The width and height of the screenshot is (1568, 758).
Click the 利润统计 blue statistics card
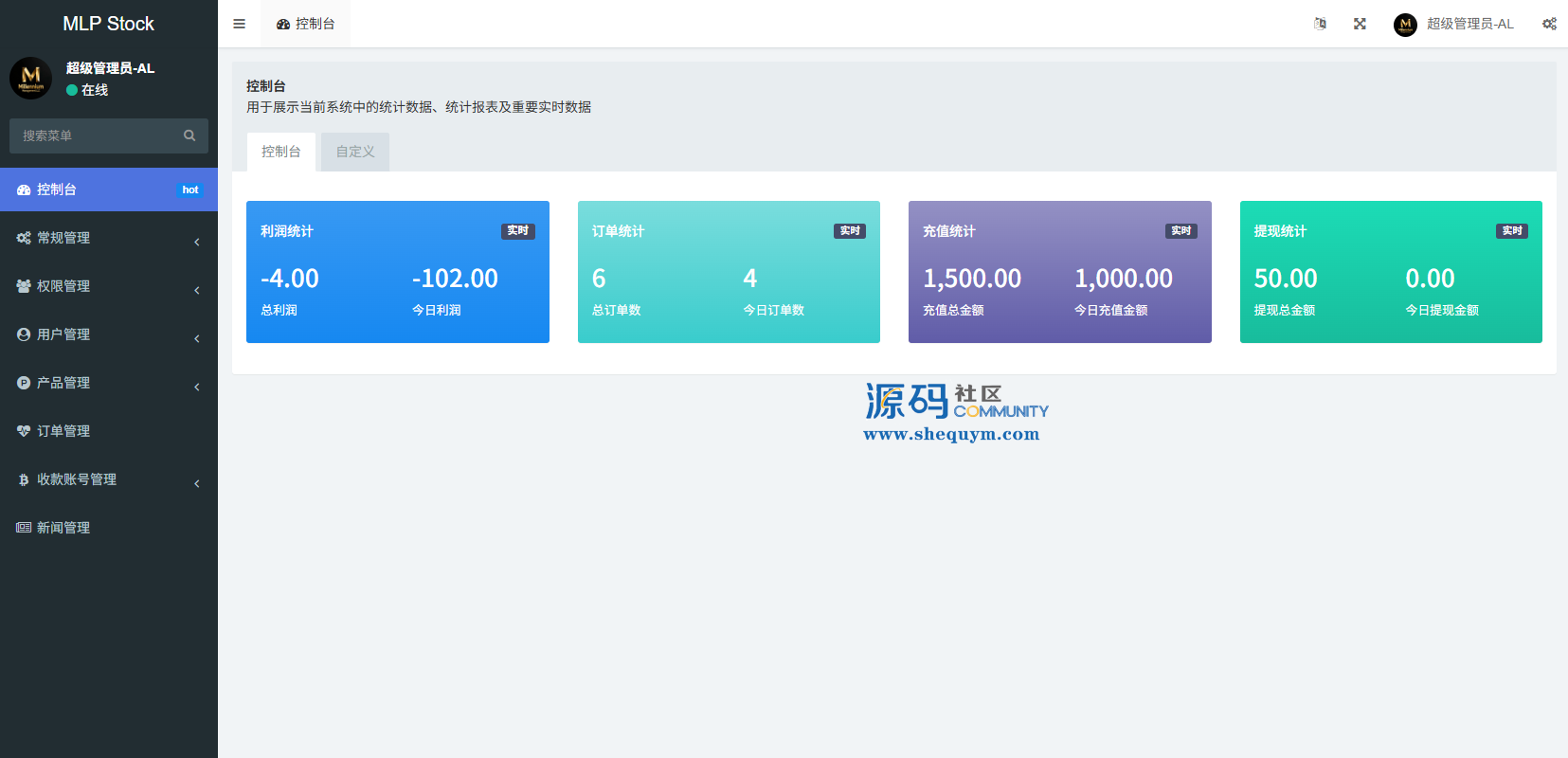point(397,272)
